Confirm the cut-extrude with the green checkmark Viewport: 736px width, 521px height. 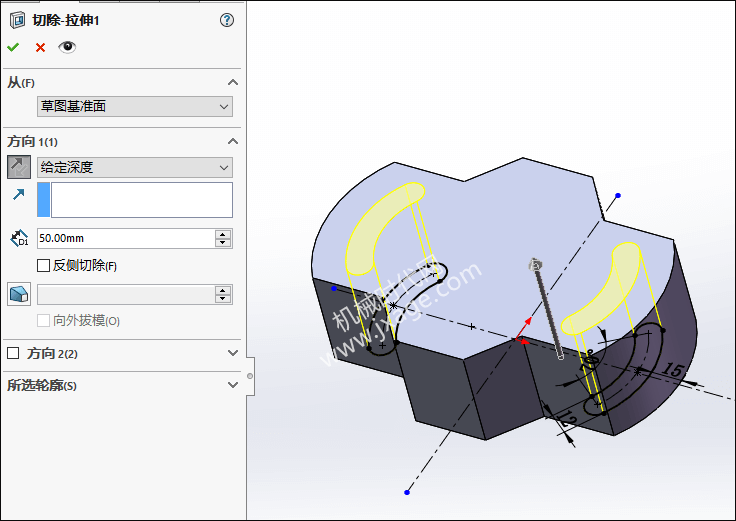click(x=13, y=47)
